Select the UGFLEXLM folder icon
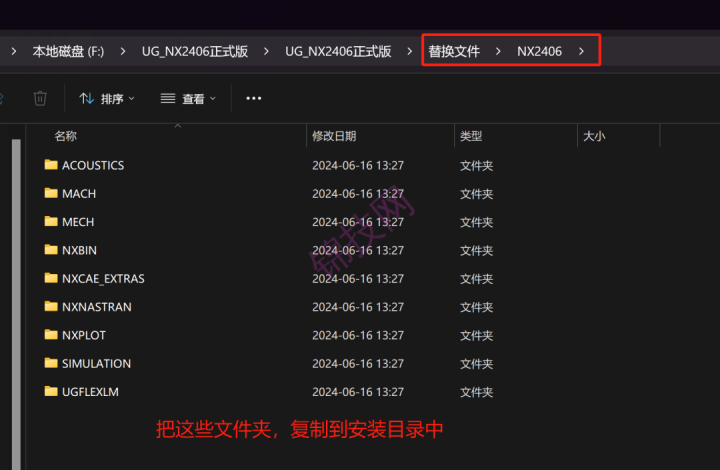720x470 pixels. [x=51, y=391]
